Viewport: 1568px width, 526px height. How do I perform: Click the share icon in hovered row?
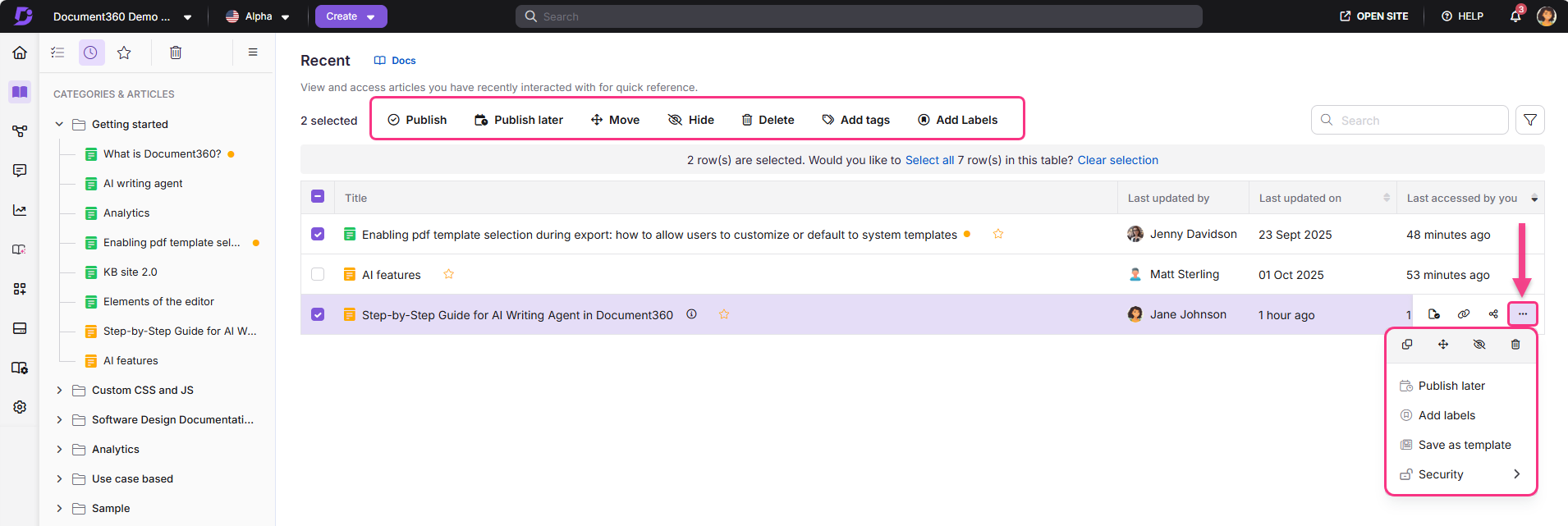tap(1493, 314)
